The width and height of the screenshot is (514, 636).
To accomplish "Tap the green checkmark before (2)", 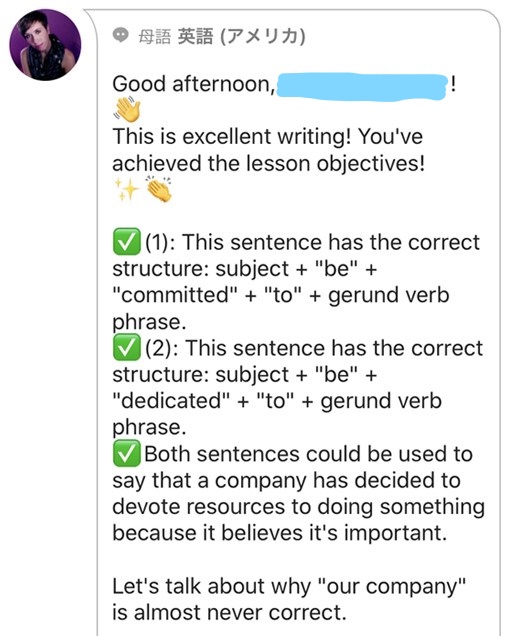I will (127, 348).
